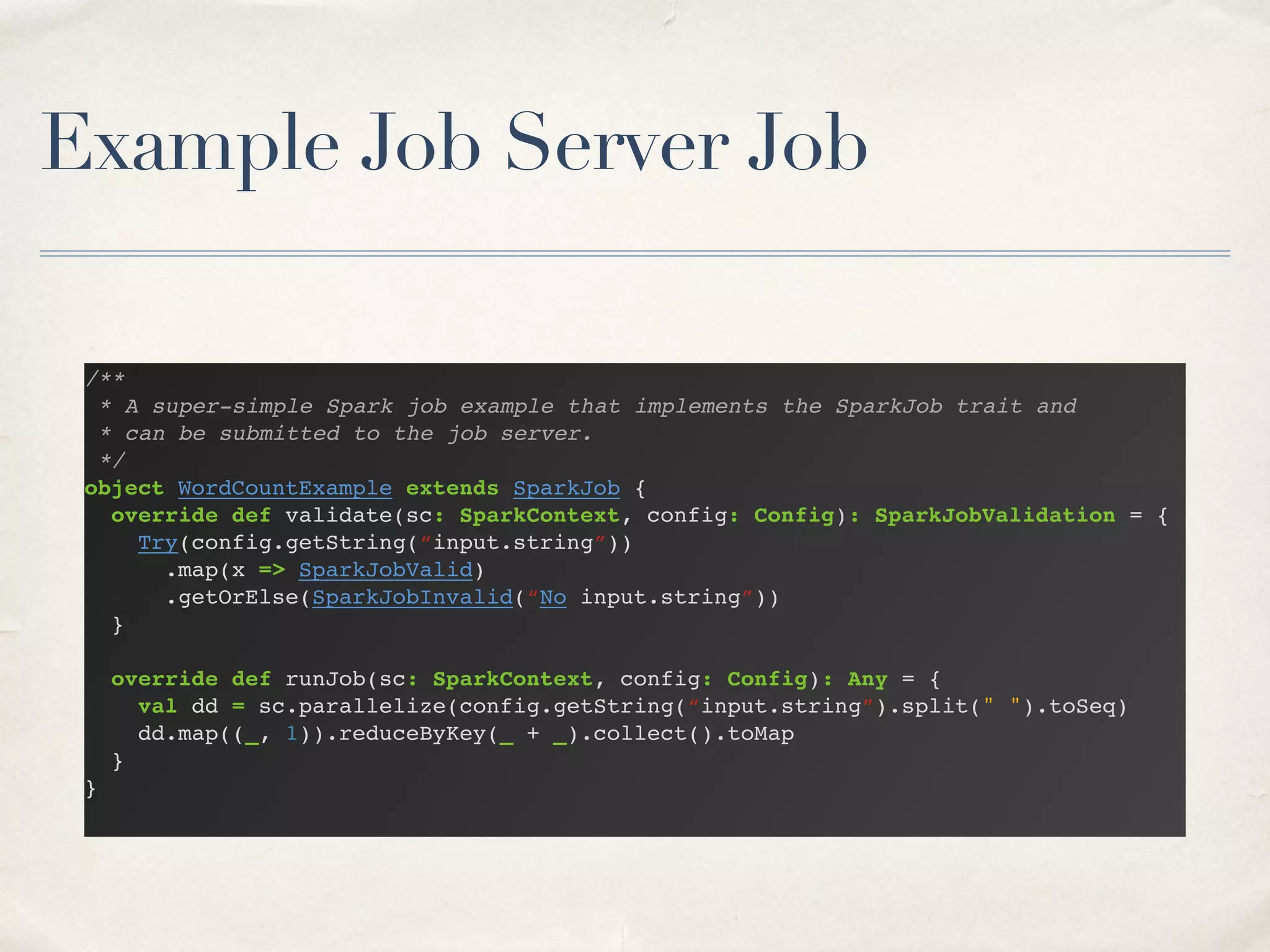This screenshot has width=1270, height=952.
Task: Click 'reduceByKey' in the last code line
Action: coord(412,734)
